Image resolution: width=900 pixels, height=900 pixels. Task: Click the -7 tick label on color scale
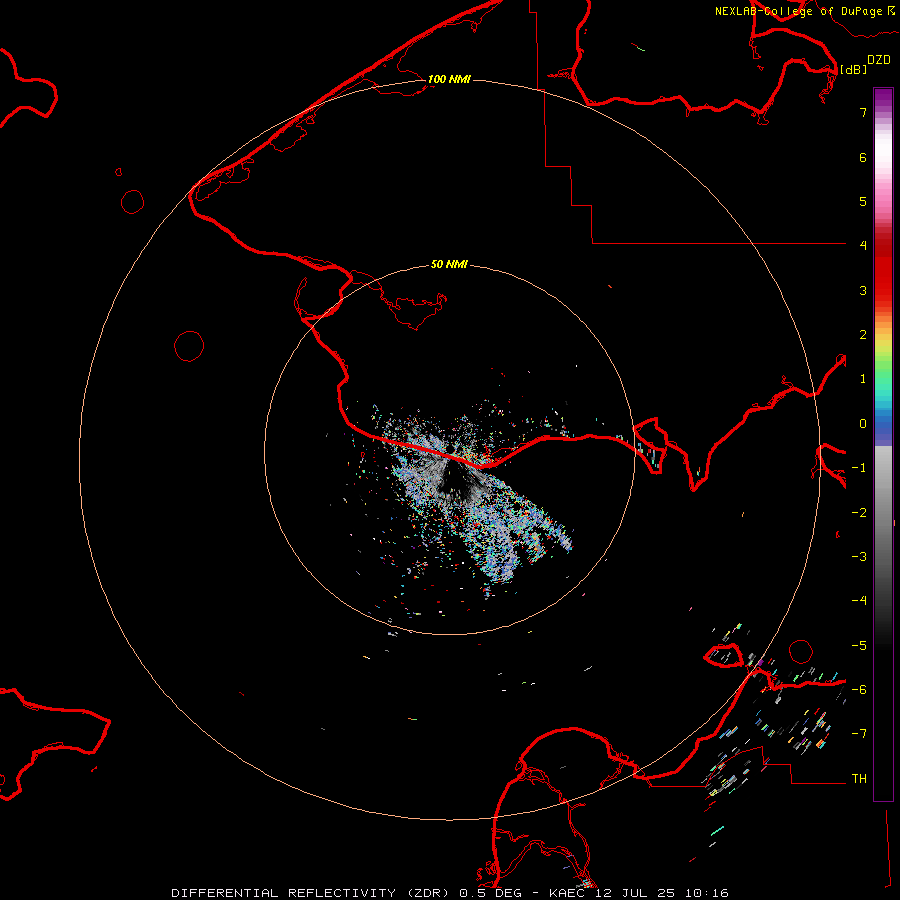tap(859, 734)
